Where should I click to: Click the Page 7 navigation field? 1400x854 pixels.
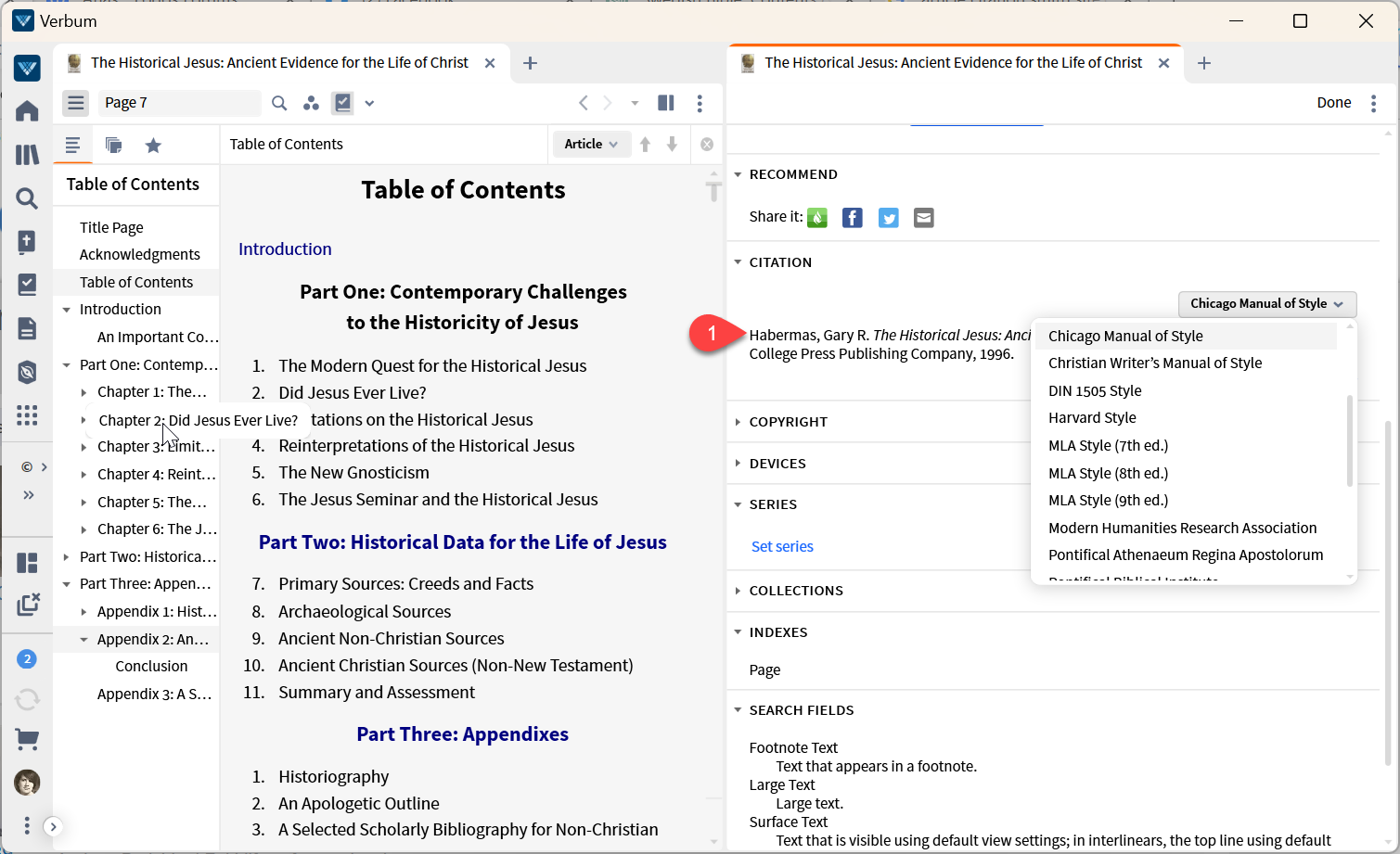coord(179,103)
